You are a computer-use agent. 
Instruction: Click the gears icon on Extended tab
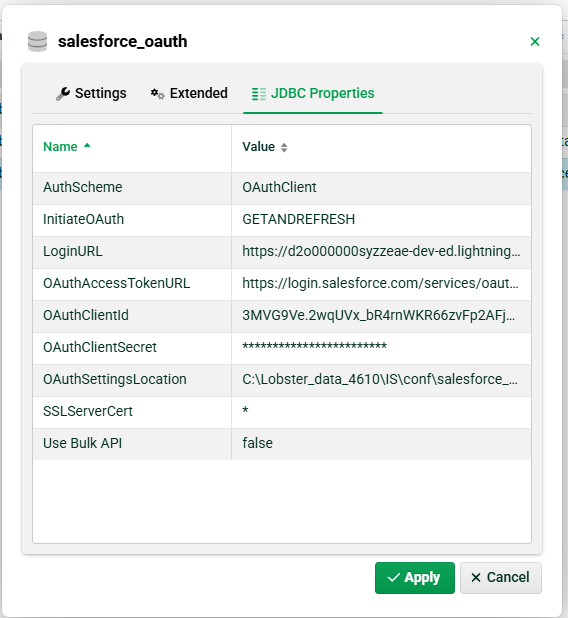[158, 94]
